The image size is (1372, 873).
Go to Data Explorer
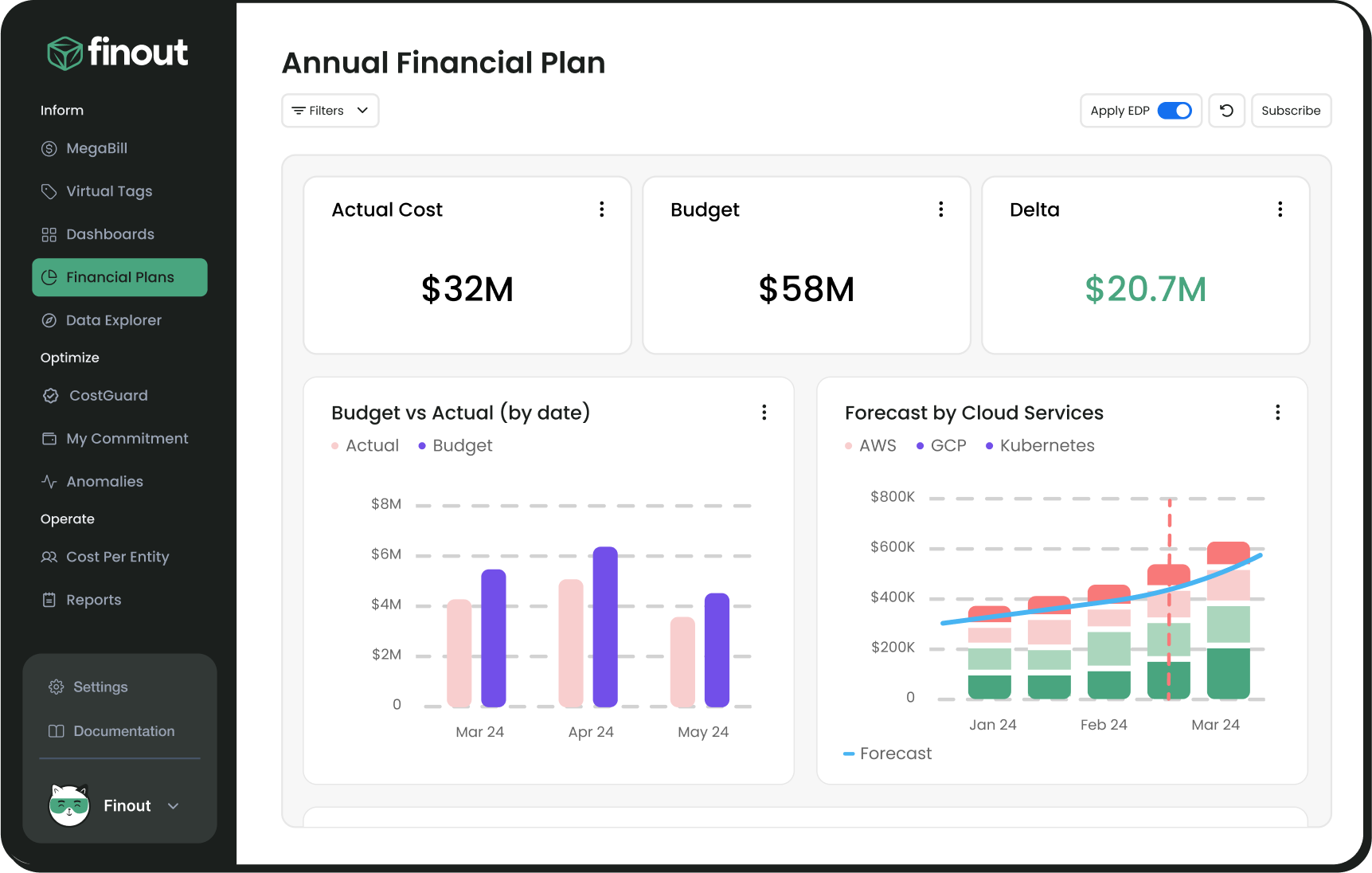click(112, 320)
